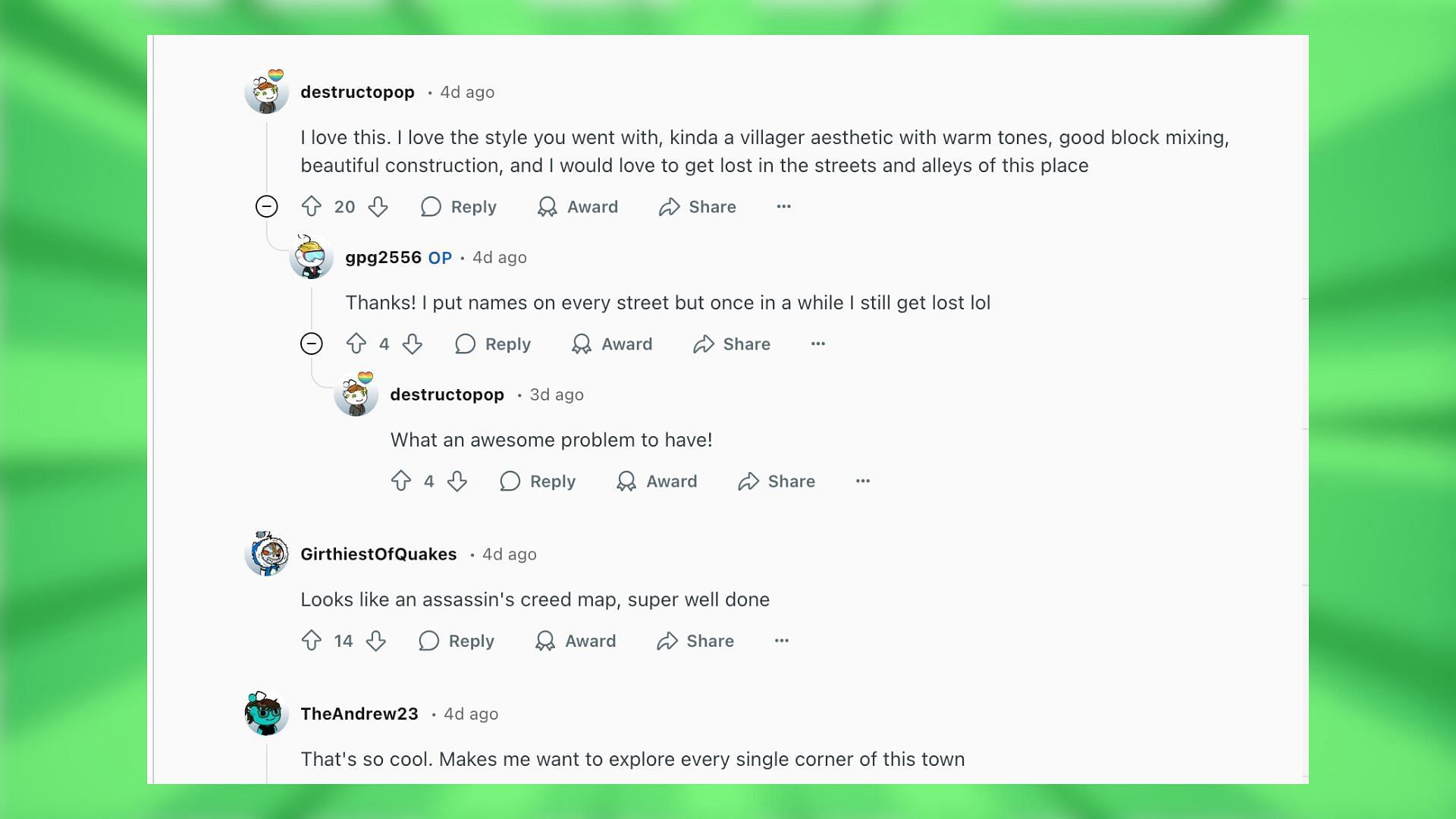Click the destructopop username link
Image resolution: width=1456 pixels, height=819 pixels.
(x=357, y=91)
